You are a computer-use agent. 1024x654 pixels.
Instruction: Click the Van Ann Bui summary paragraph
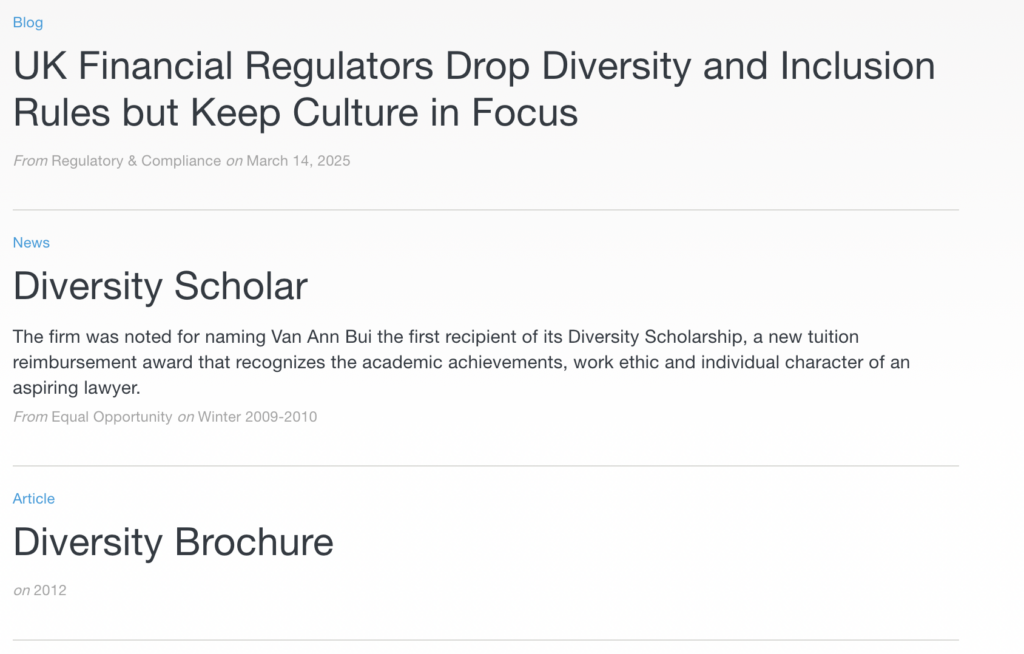point(461,362)
